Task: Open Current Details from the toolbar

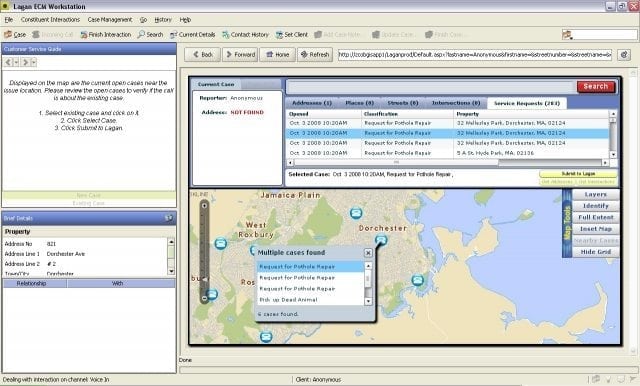Action: tap(174, 35)
